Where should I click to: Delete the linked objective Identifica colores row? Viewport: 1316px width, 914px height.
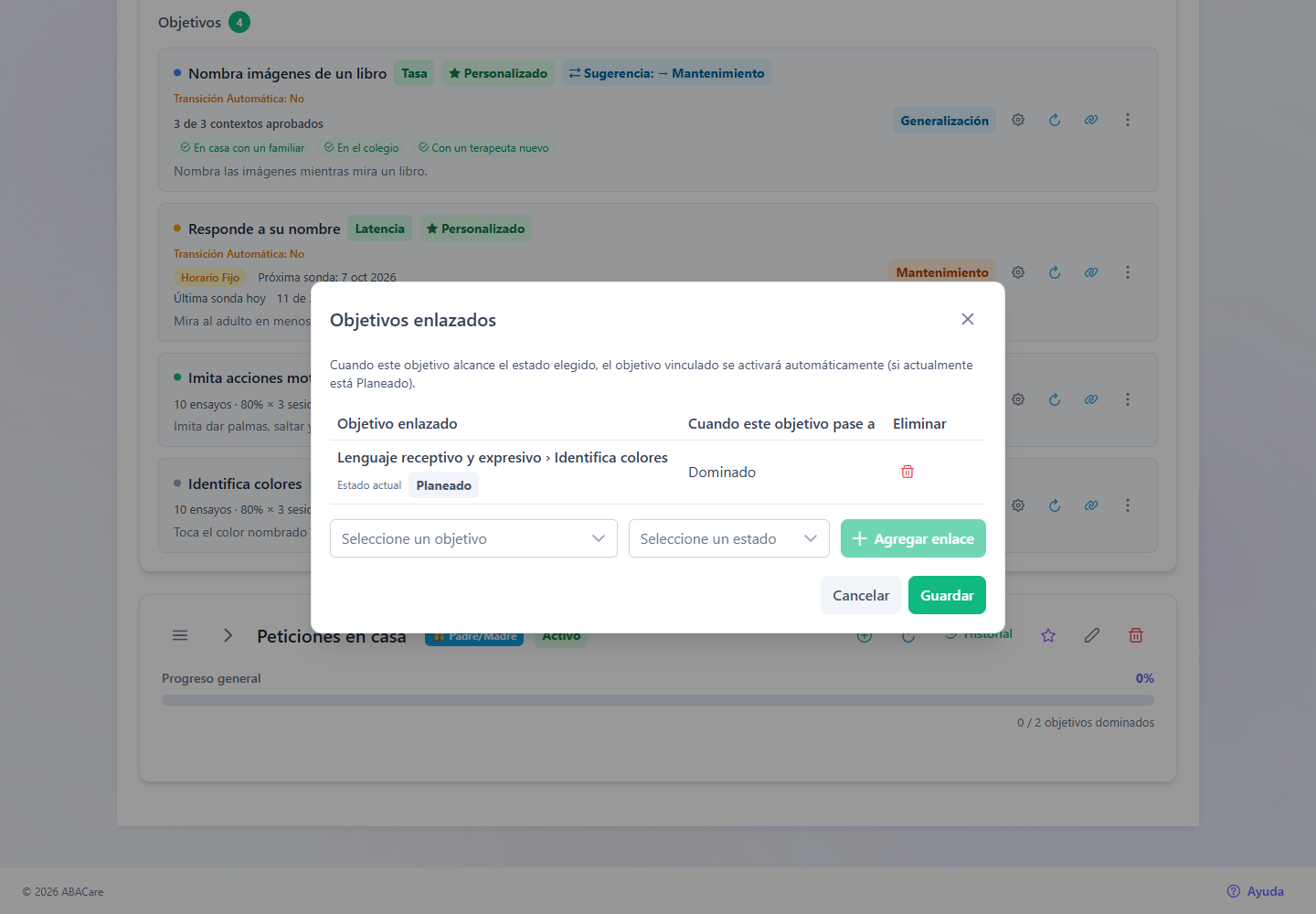point(907,472)
